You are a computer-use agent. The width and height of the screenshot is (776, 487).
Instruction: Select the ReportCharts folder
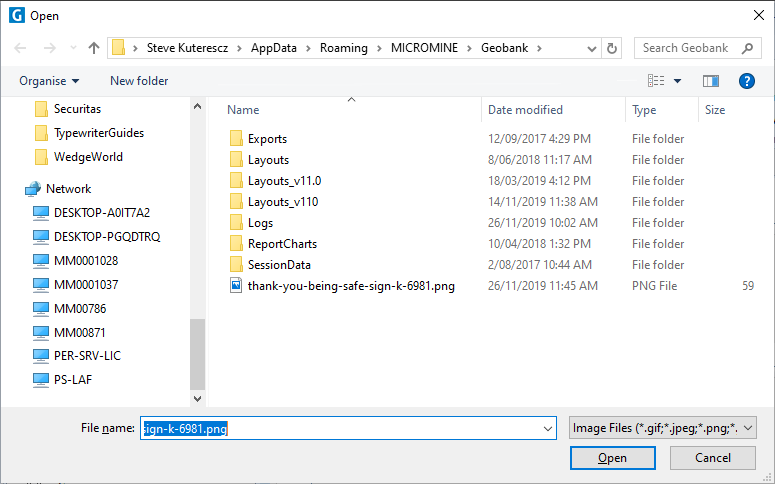pyautogui.click(x=274, y=244)
